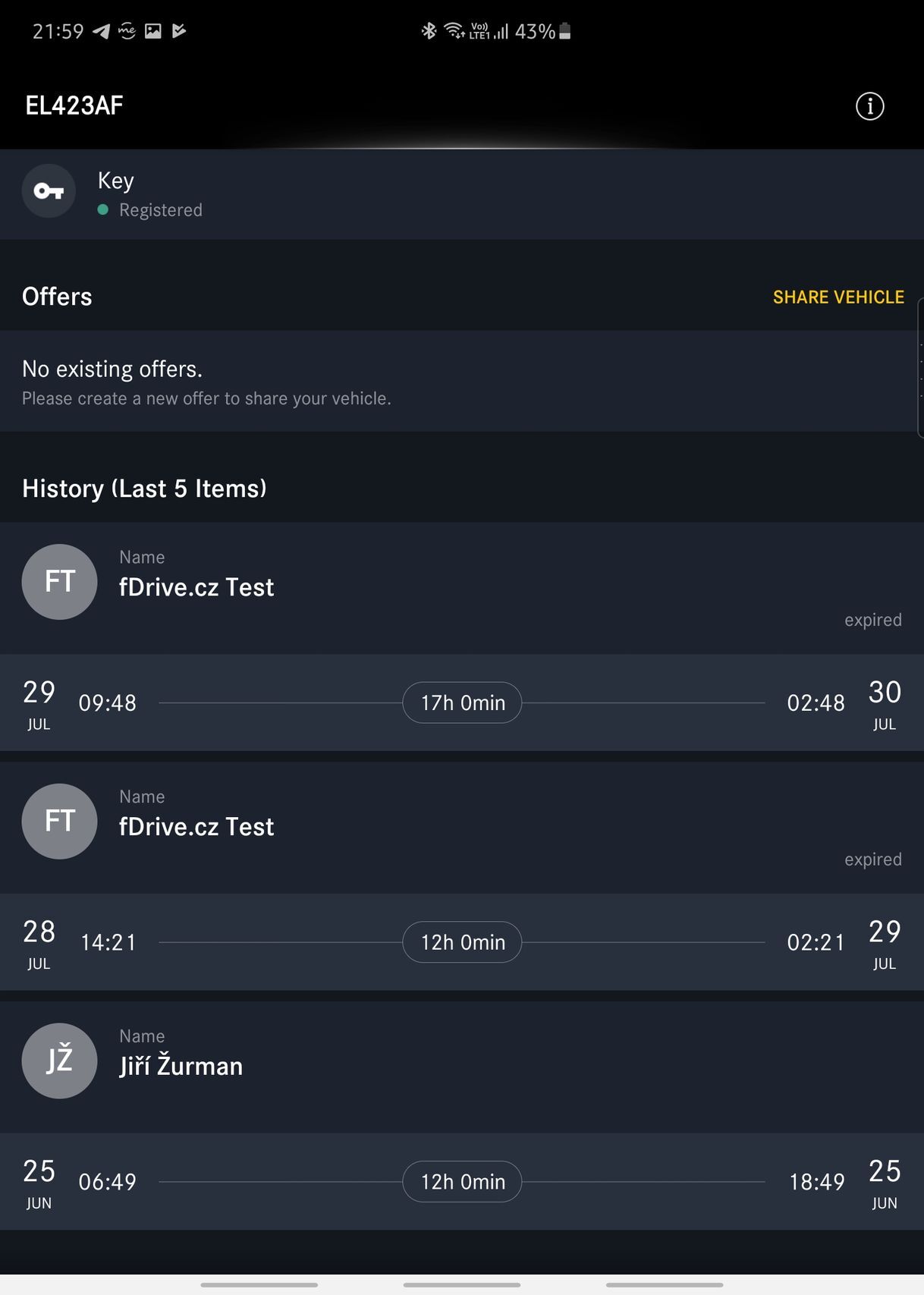The width and height of the screenshot is (924, 1295).
Task: Tap the battery status icon
Action: (564, 31)
